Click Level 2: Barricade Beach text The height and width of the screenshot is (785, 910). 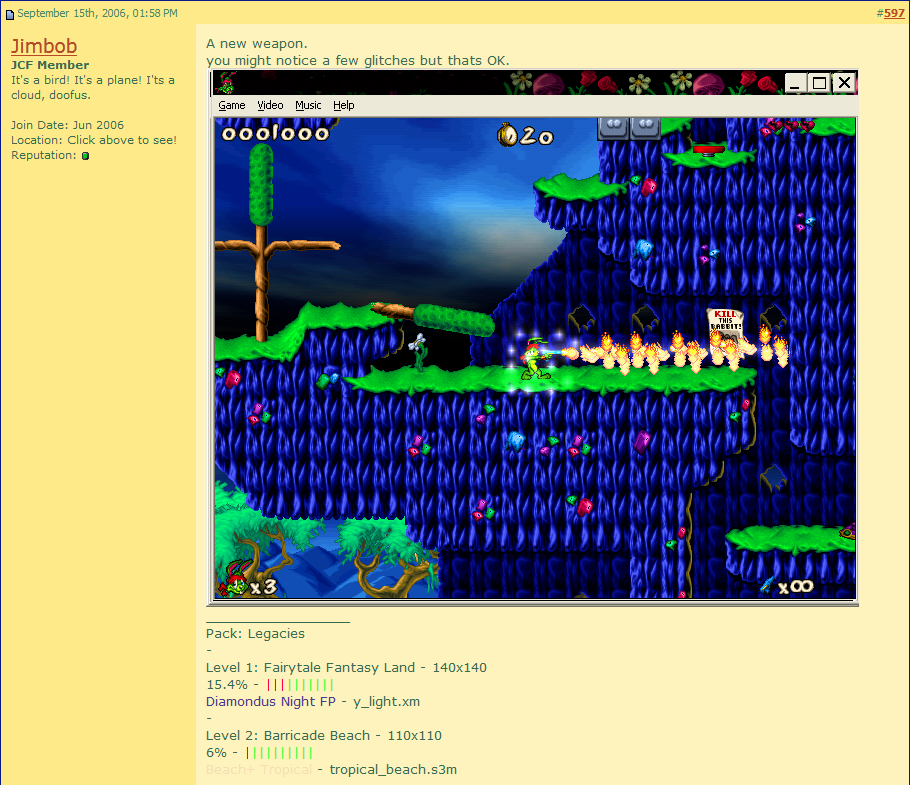coord(288,735)
